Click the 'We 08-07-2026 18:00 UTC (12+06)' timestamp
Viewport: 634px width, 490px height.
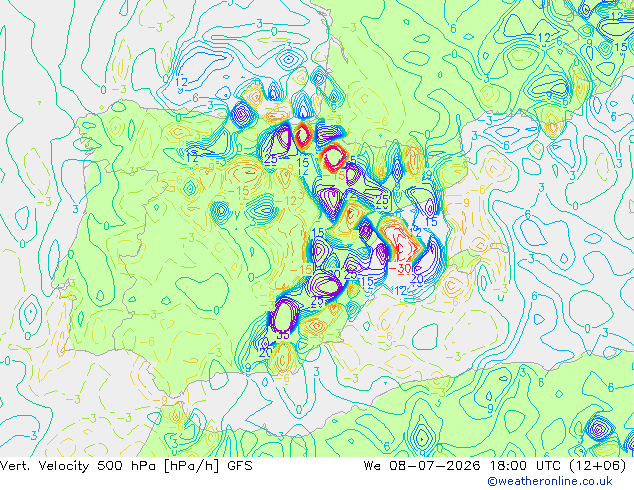pyautogui.click(x=495, y=466)
